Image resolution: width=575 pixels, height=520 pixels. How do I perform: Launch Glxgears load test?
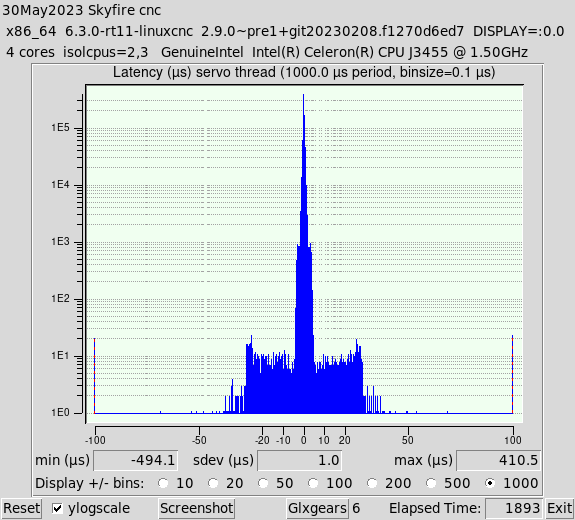coord(317,508)
